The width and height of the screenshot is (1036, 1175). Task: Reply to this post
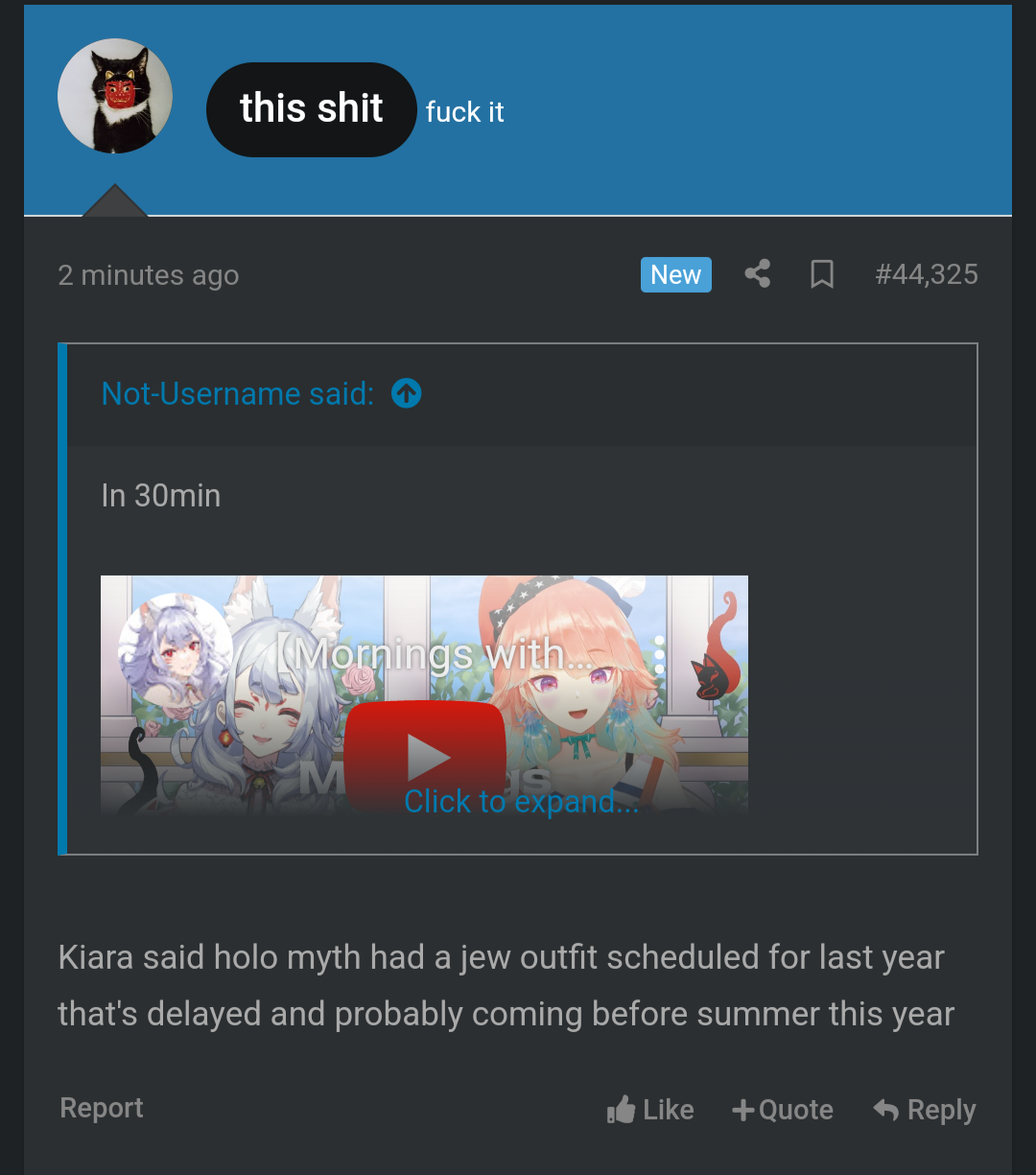tap(925, 1110)
